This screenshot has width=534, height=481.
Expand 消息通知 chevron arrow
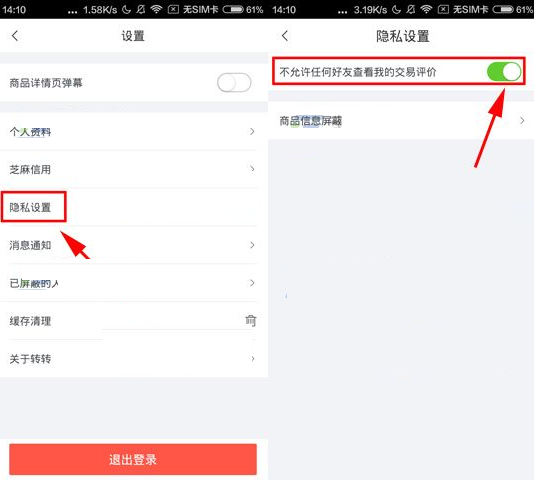coord(252,245)
